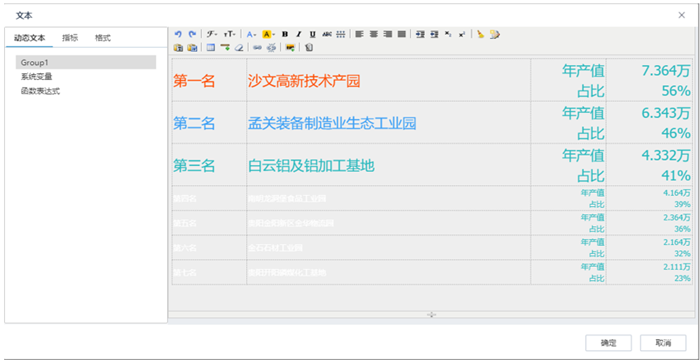The image size is (700, 360).
Task: Select 系统变量 in the list
Action: coord(36,76)
